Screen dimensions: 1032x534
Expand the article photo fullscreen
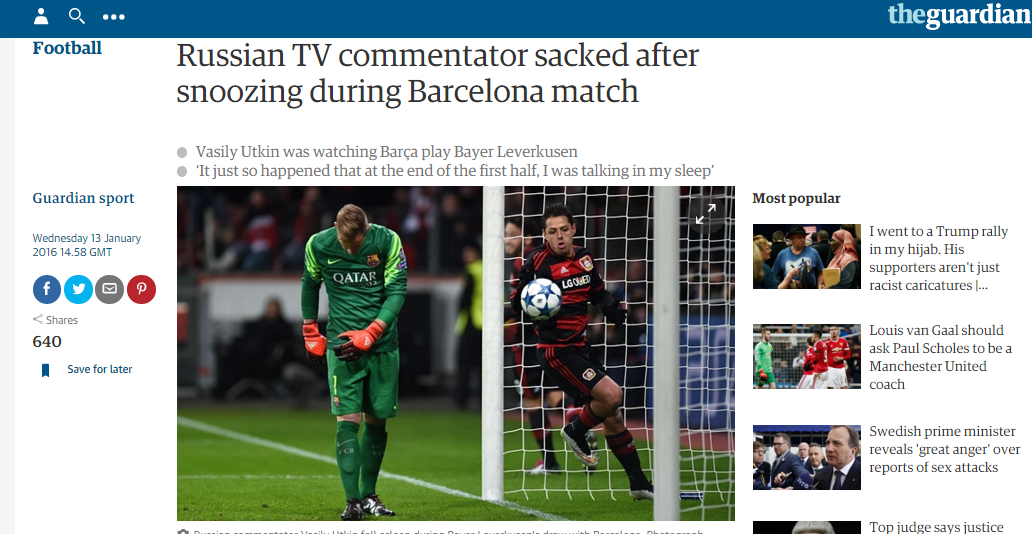click(706, 214)
